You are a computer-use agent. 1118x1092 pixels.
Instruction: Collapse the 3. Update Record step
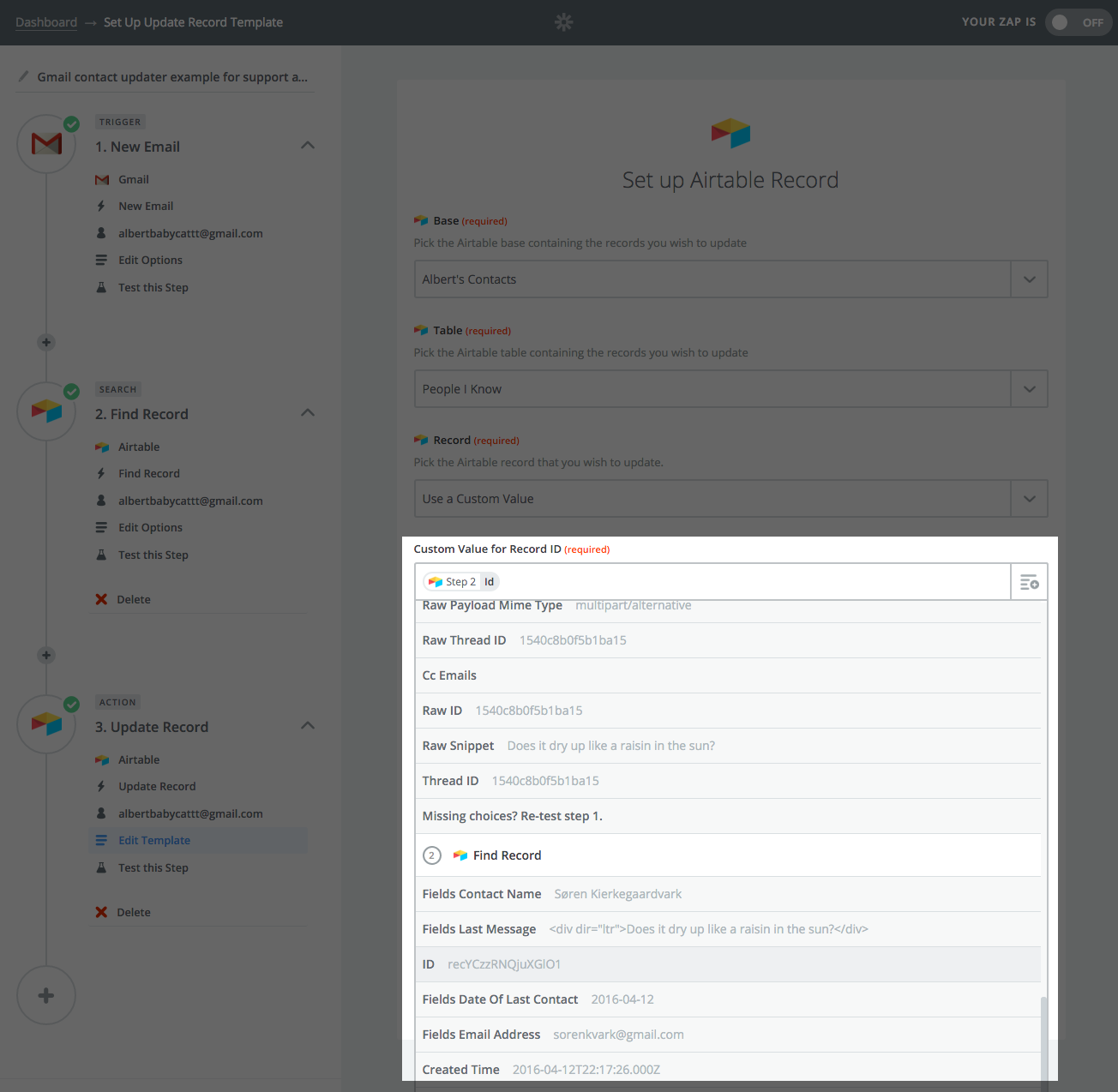tap(308, 726)
